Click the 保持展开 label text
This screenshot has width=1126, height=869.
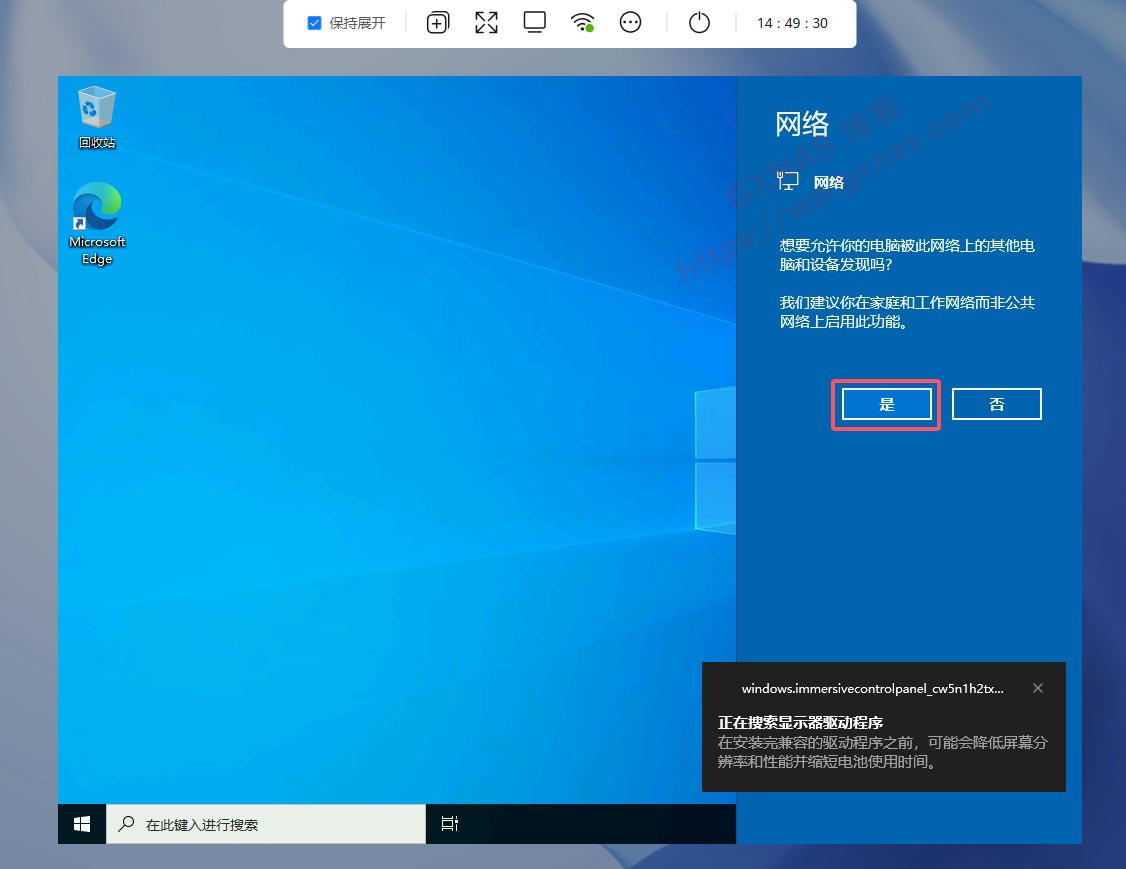click(x=357, y=23)
